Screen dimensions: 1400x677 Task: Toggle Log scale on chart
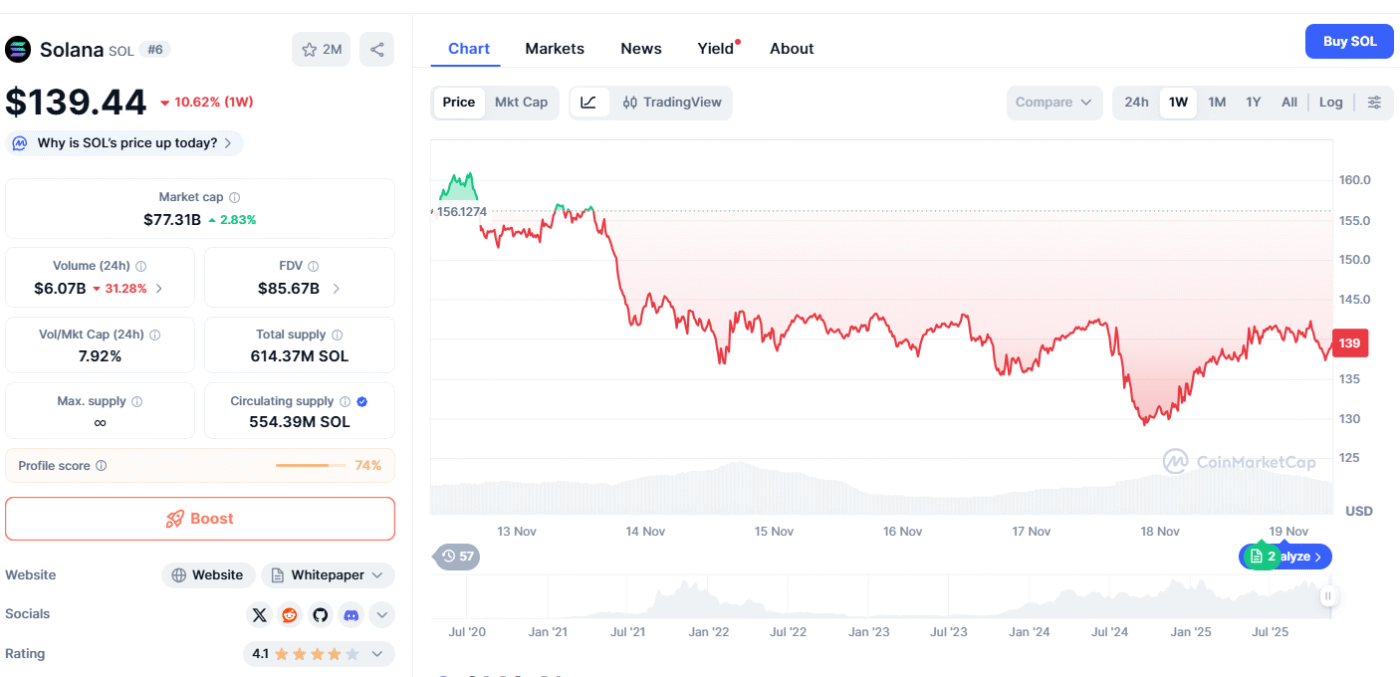[1330, 102]
